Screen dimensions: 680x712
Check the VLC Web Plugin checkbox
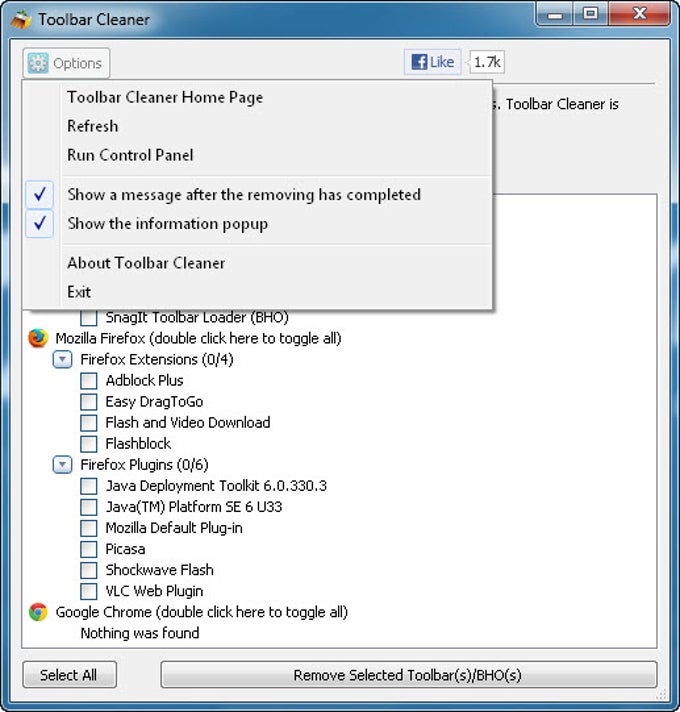(89, 591)
